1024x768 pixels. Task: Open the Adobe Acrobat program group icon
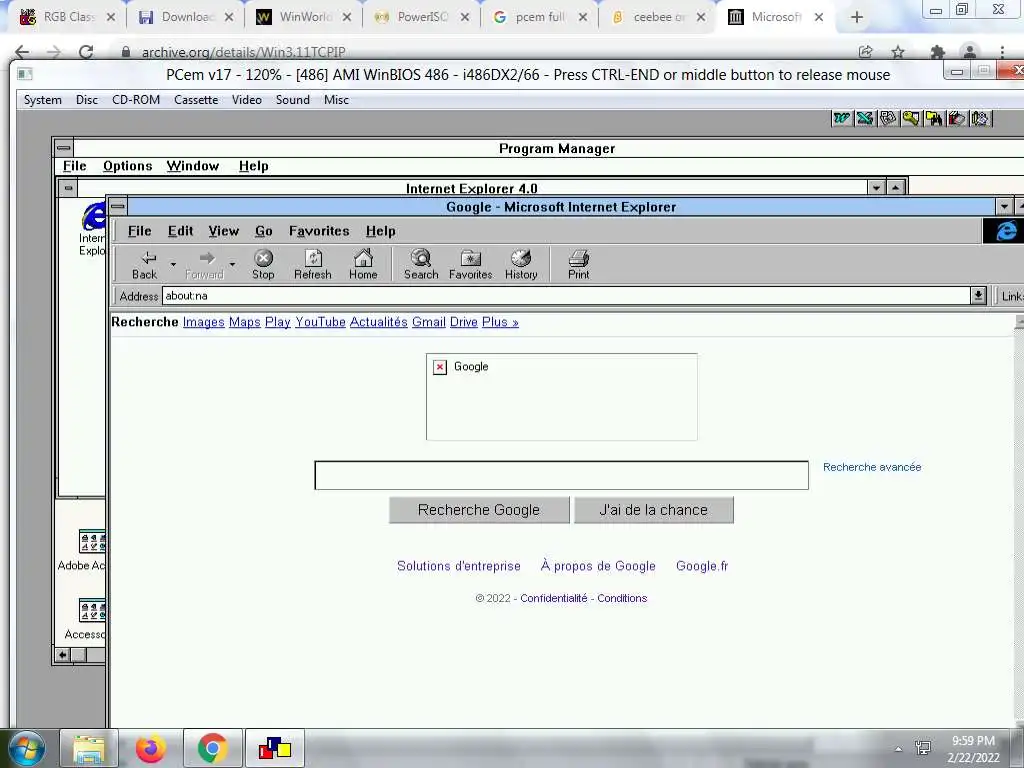pyautogui.click(x=92, y=541)
